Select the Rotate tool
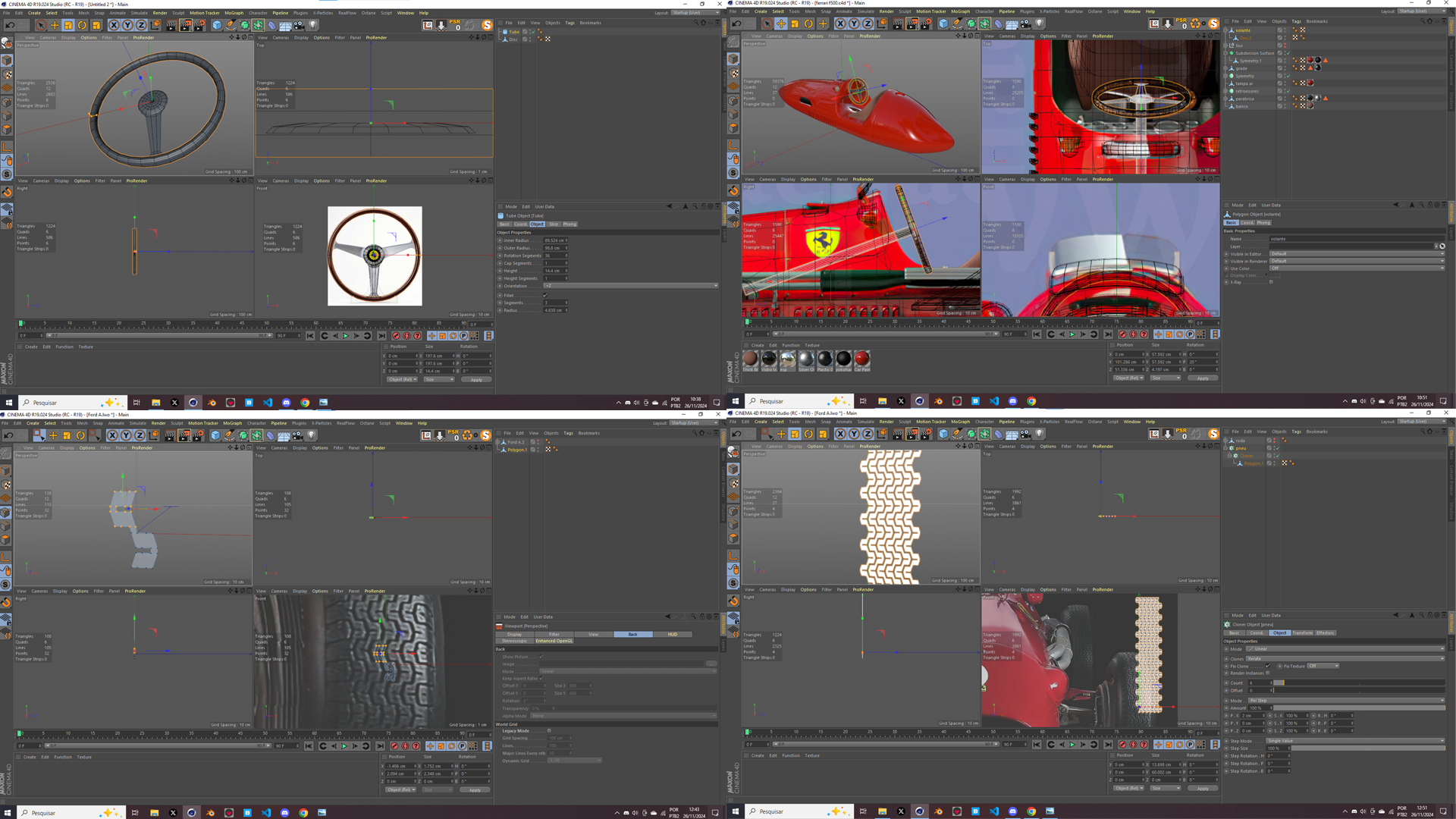 pos(82,25)
